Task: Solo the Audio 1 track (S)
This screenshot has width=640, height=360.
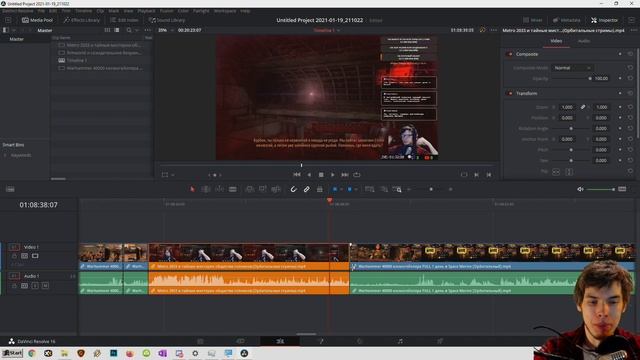Action: (x=35, y=286)
